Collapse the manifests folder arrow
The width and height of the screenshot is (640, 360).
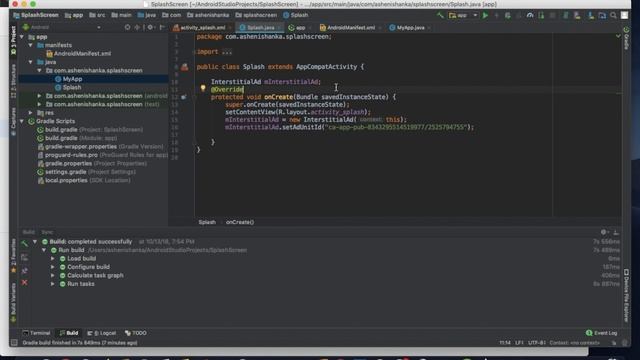[31, 45]
